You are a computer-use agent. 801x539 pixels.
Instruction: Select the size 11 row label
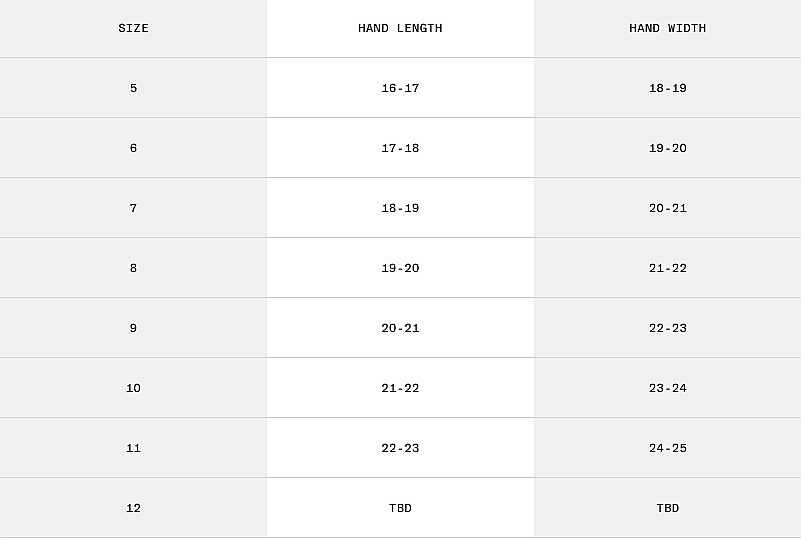pos(133,448)
